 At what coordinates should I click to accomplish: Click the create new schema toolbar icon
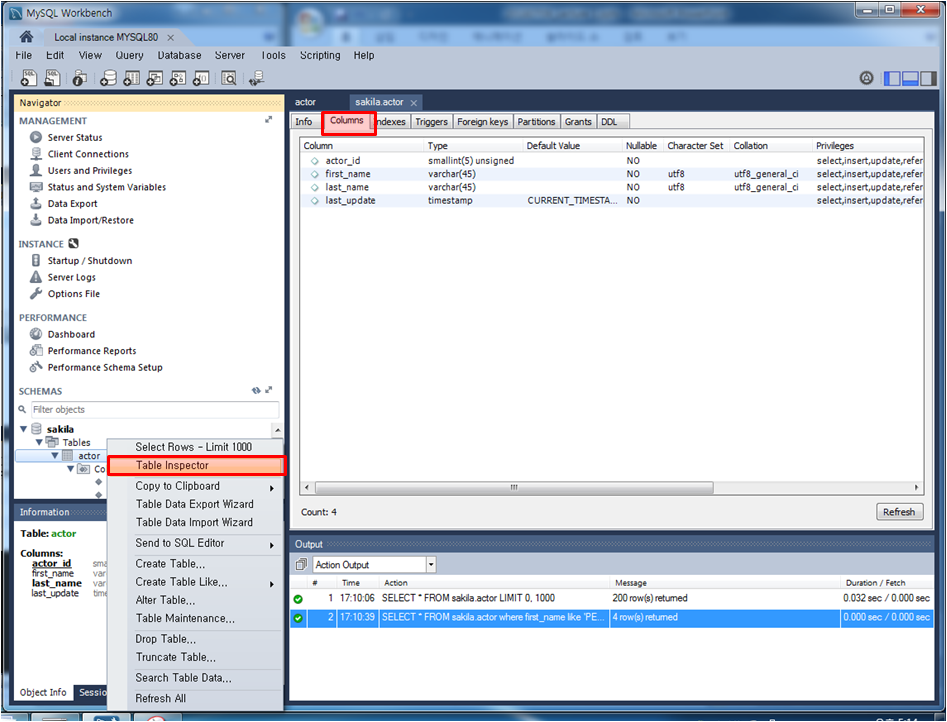click(108, 78)
